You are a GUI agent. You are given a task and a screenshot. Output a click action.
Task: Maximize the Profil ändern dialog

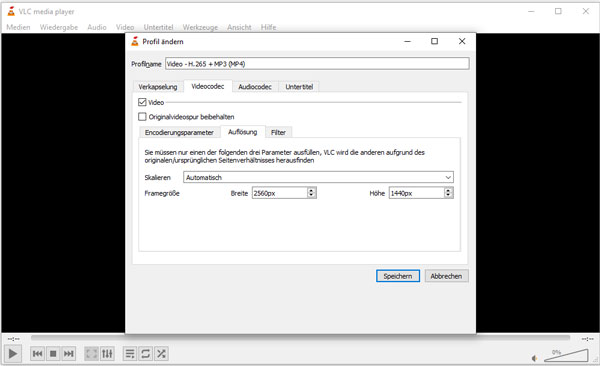(x=434, y=41)
